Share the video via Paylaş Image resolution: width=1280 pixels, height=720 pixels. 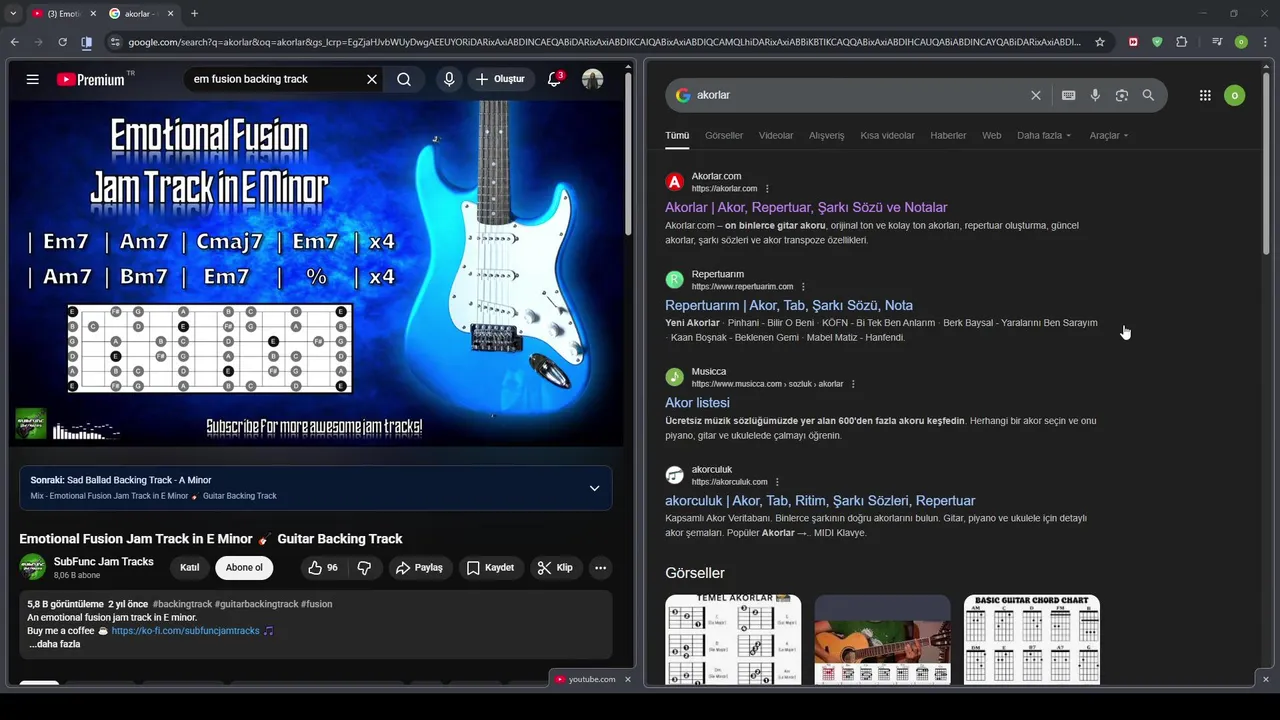419,568
